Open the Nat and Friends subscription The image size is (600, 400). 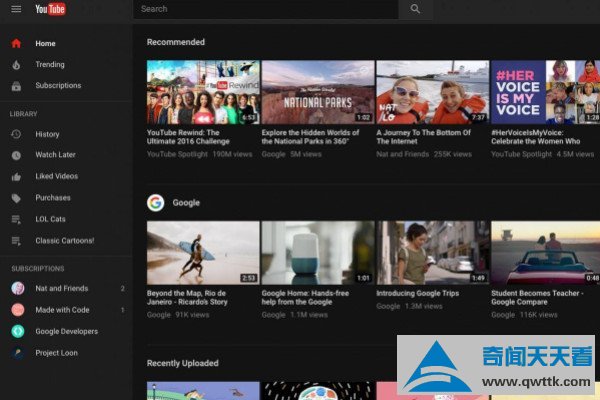coord(62,288)
